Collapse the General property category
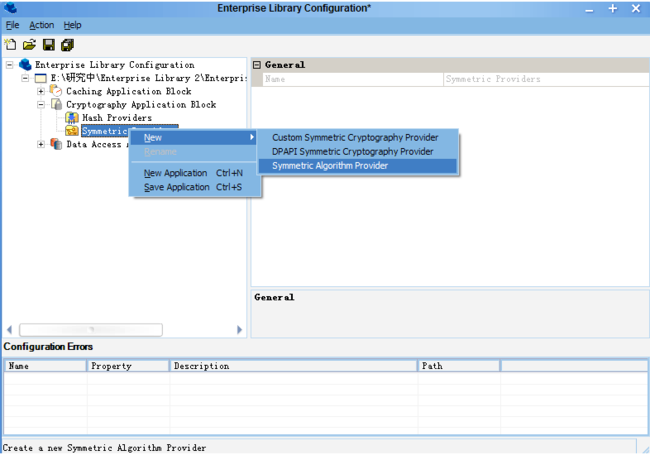This screenshot has height=455, width=650. coord(257,65)
